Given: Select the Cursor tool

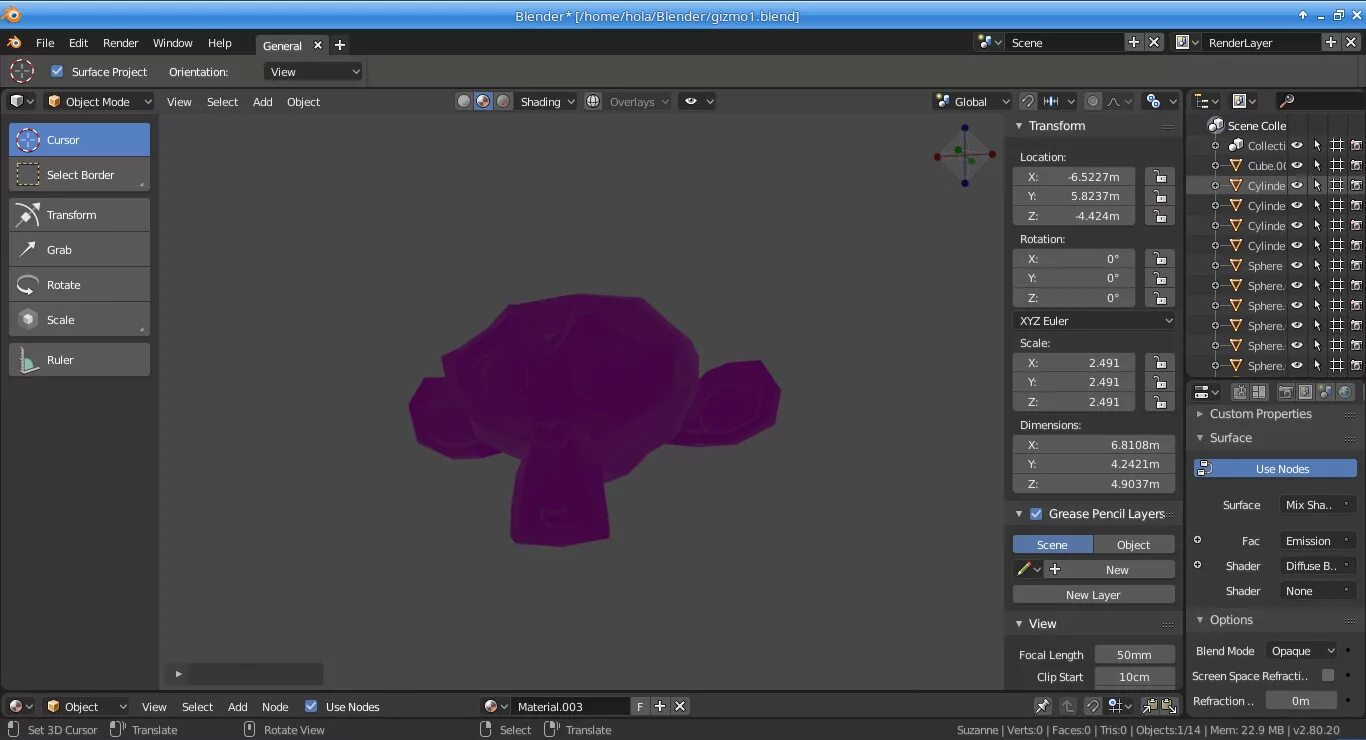Looking at the screenshot, I should 79,140.
